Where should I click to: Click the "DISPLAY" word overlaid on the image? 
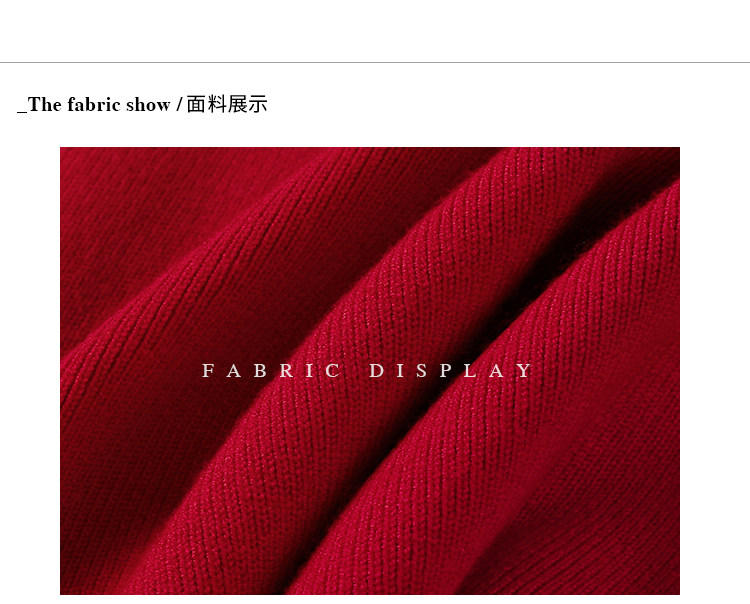(x=451, y=371)
